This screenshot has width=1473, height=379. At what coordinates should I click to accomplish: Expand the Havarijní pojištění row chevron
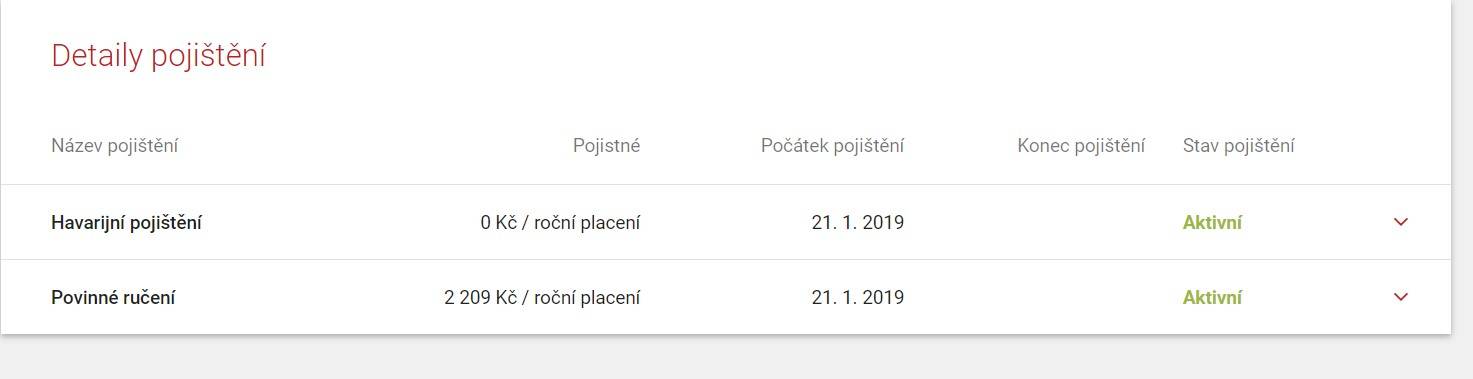click(x=1400, y=222)
